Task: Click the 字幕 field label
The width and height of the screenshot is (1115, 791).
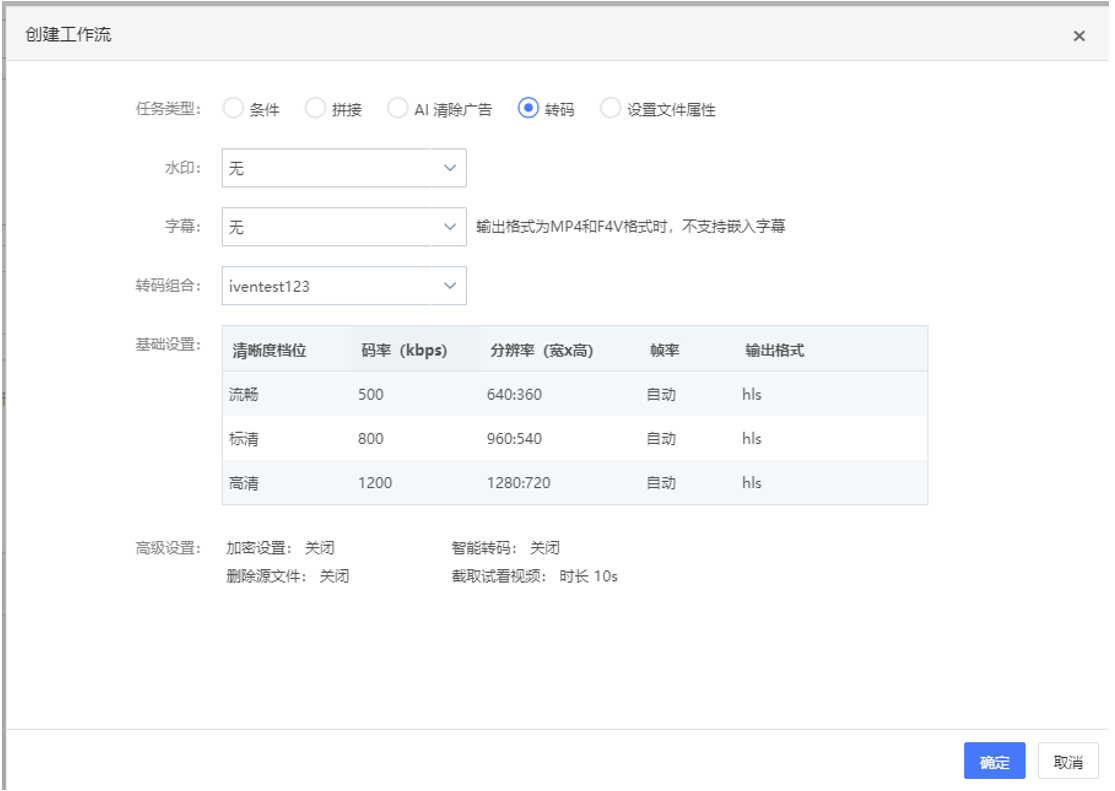Action: pos(183,227)
